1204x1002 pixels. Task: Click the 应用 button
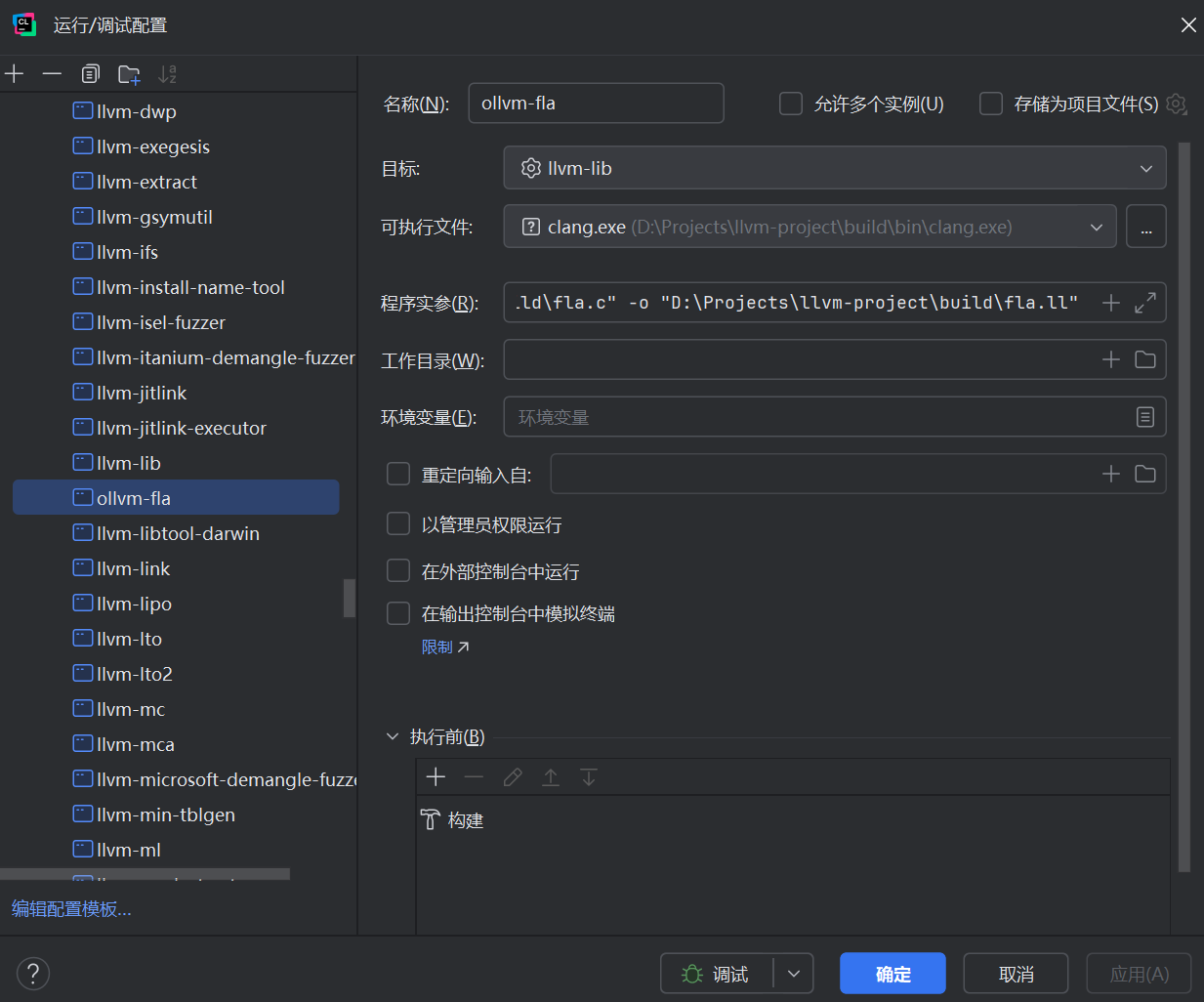(x=1139, y=974)
